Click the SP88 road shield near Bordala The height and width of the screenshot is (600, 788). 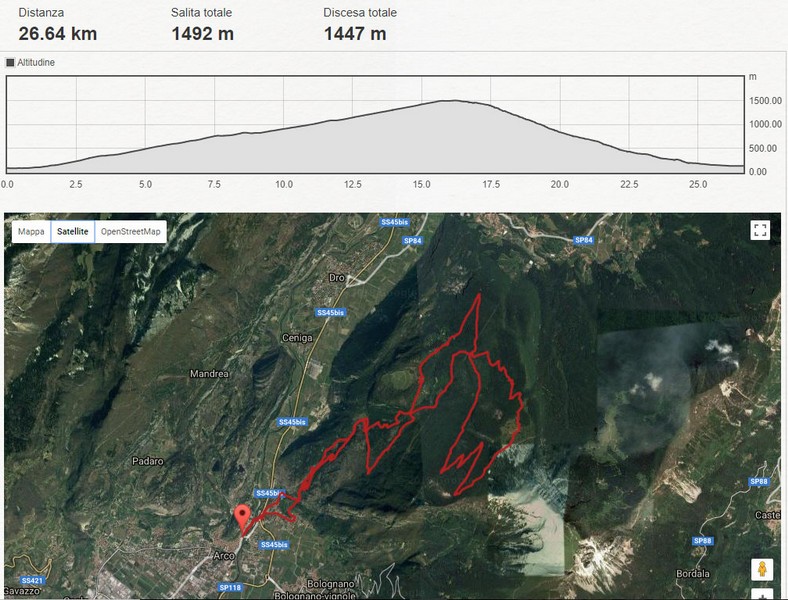702,541
